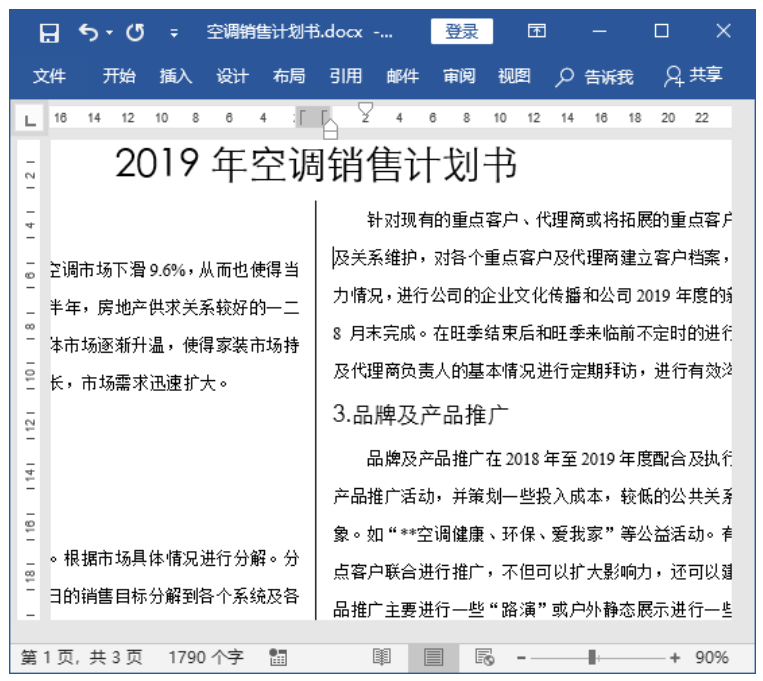Click the 告诉我 search box
The width and height of the screenshot is (763, 681).
[595, 76]
